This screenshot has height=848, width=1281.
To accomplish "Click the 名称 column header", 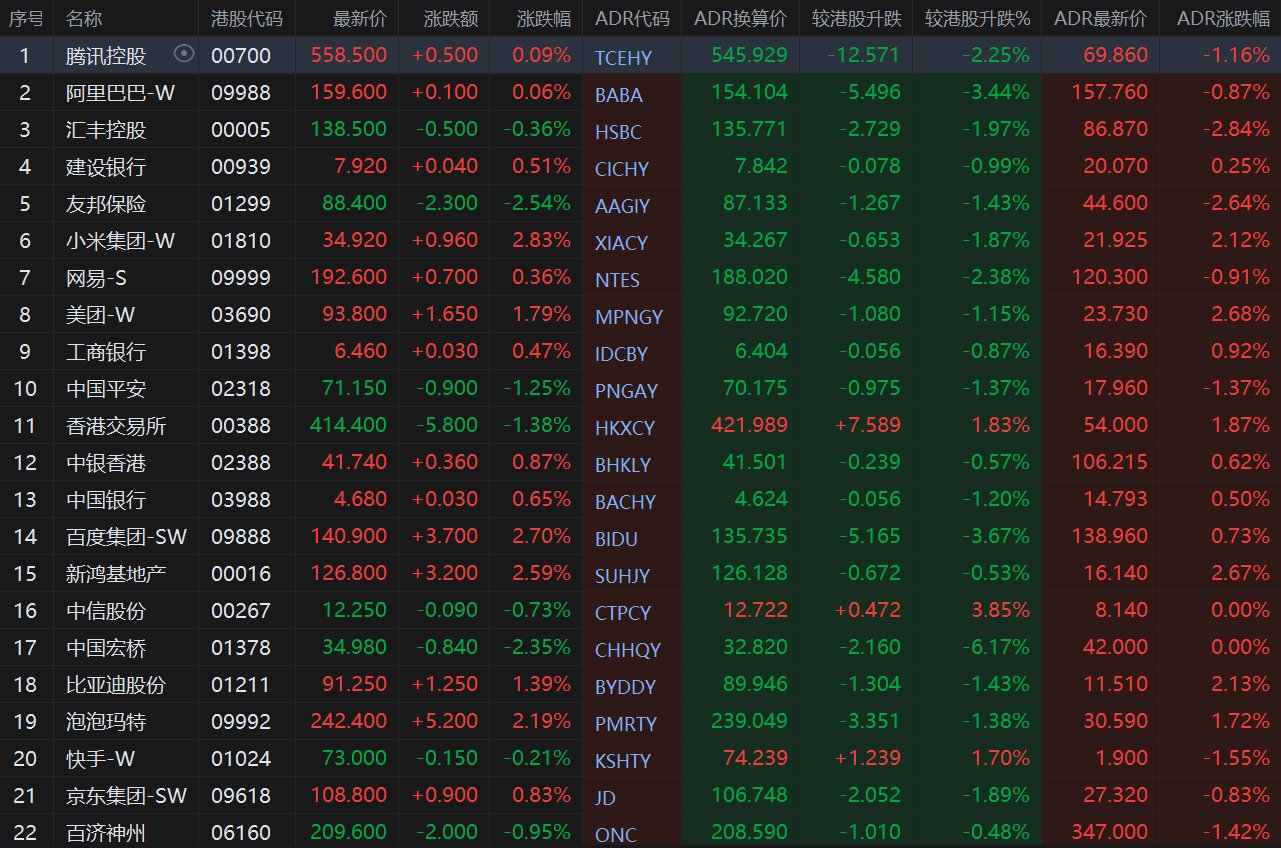I will (x=84, y=19).
